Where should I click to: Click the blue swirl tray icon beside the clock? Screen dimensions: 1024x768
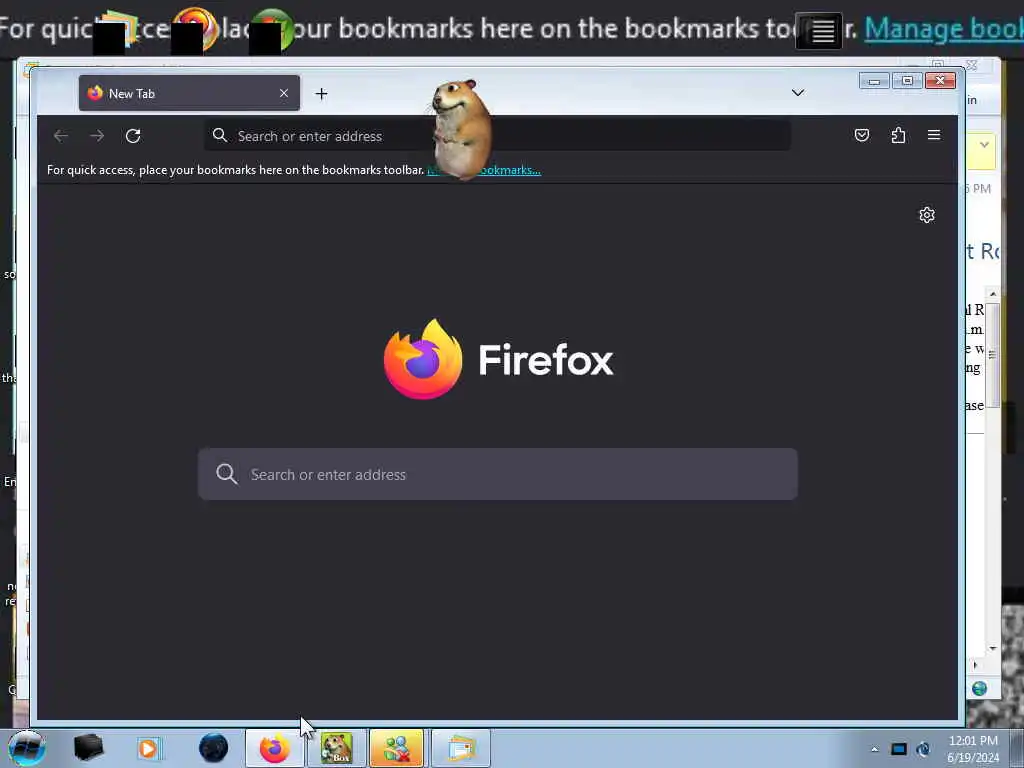(x=923, y=749)
